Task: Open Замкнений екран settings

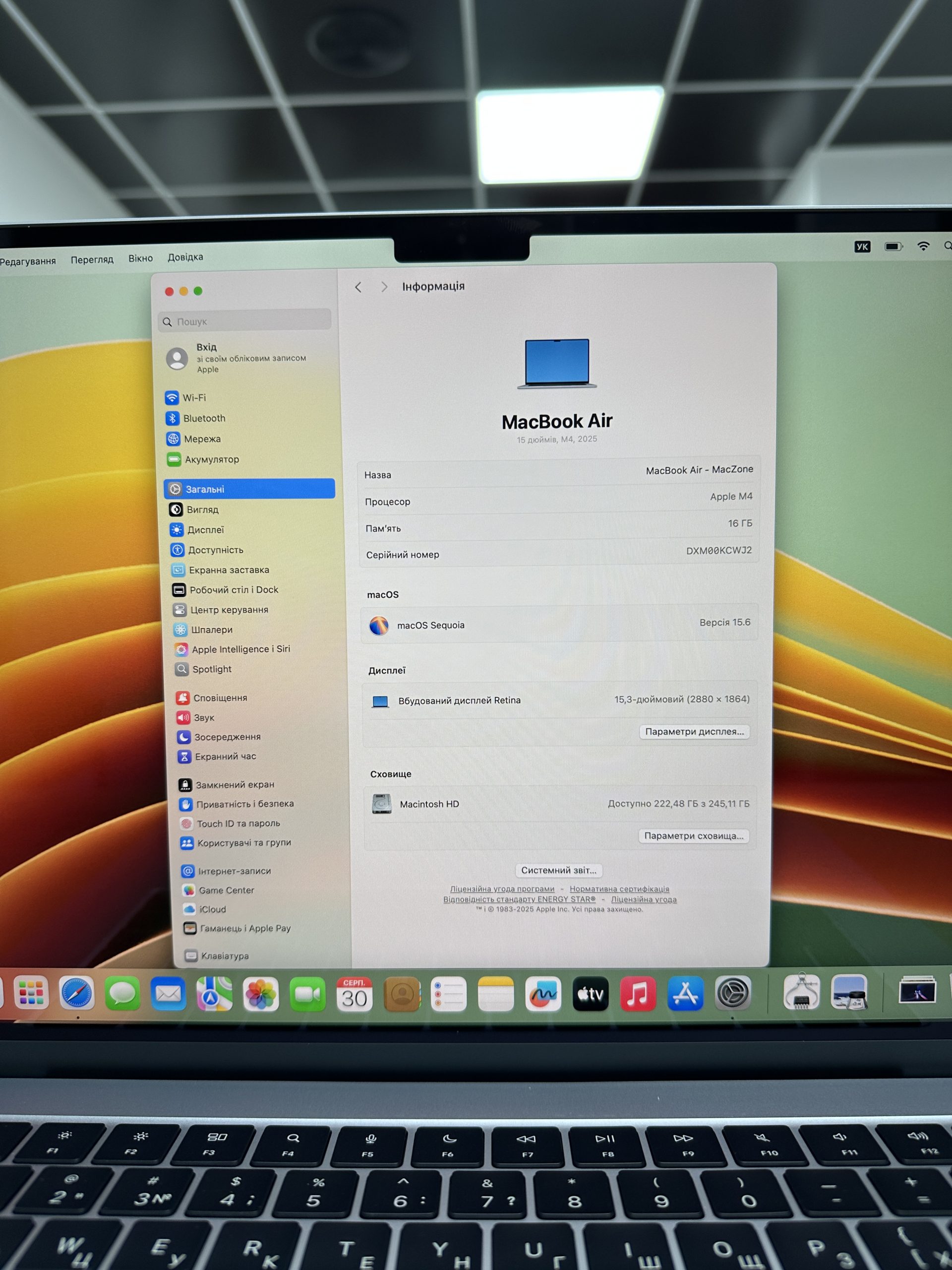Action: pos(227,784)
